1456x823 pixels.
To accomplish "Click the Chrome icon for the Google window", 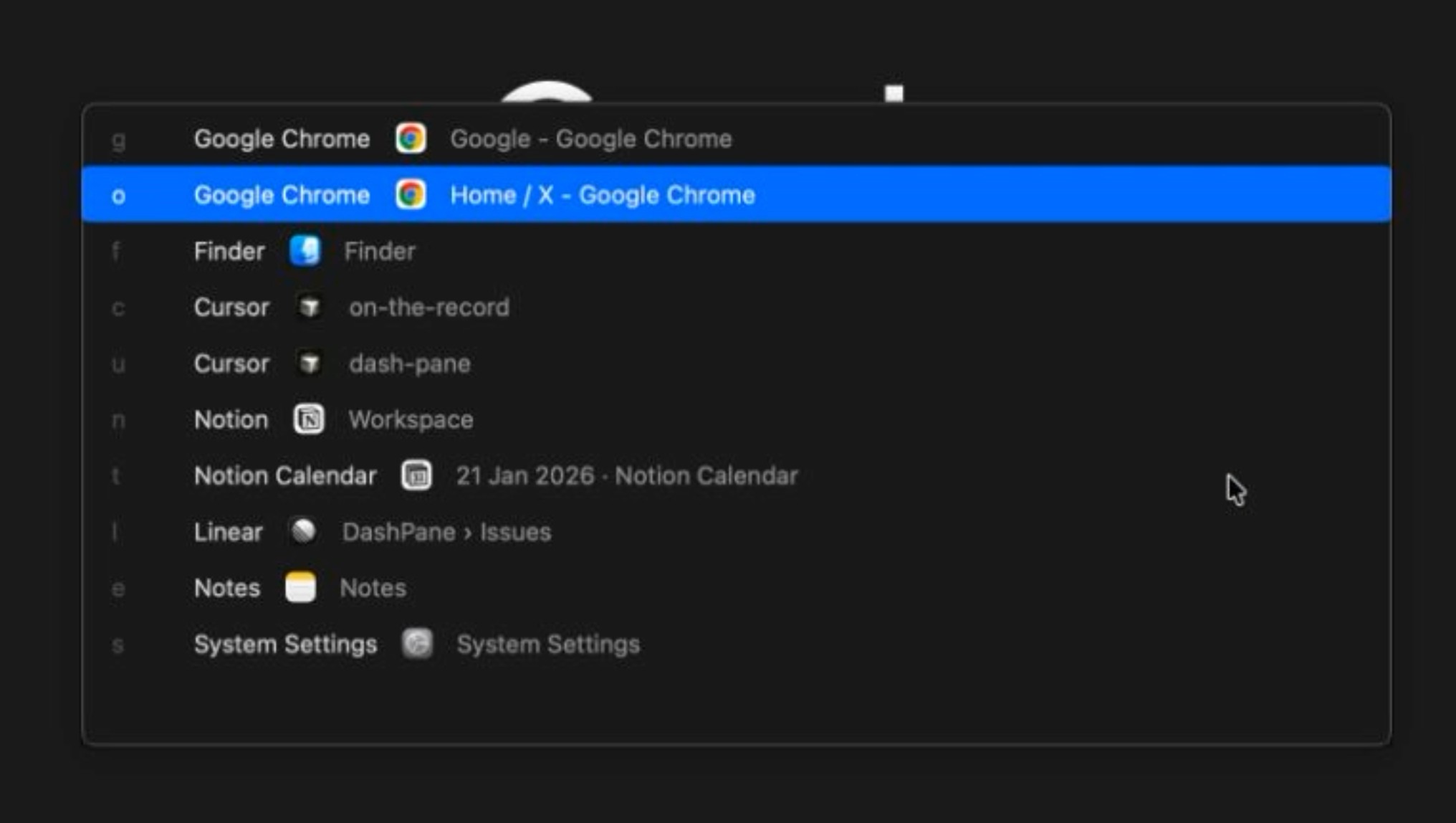I will point(411,138).
